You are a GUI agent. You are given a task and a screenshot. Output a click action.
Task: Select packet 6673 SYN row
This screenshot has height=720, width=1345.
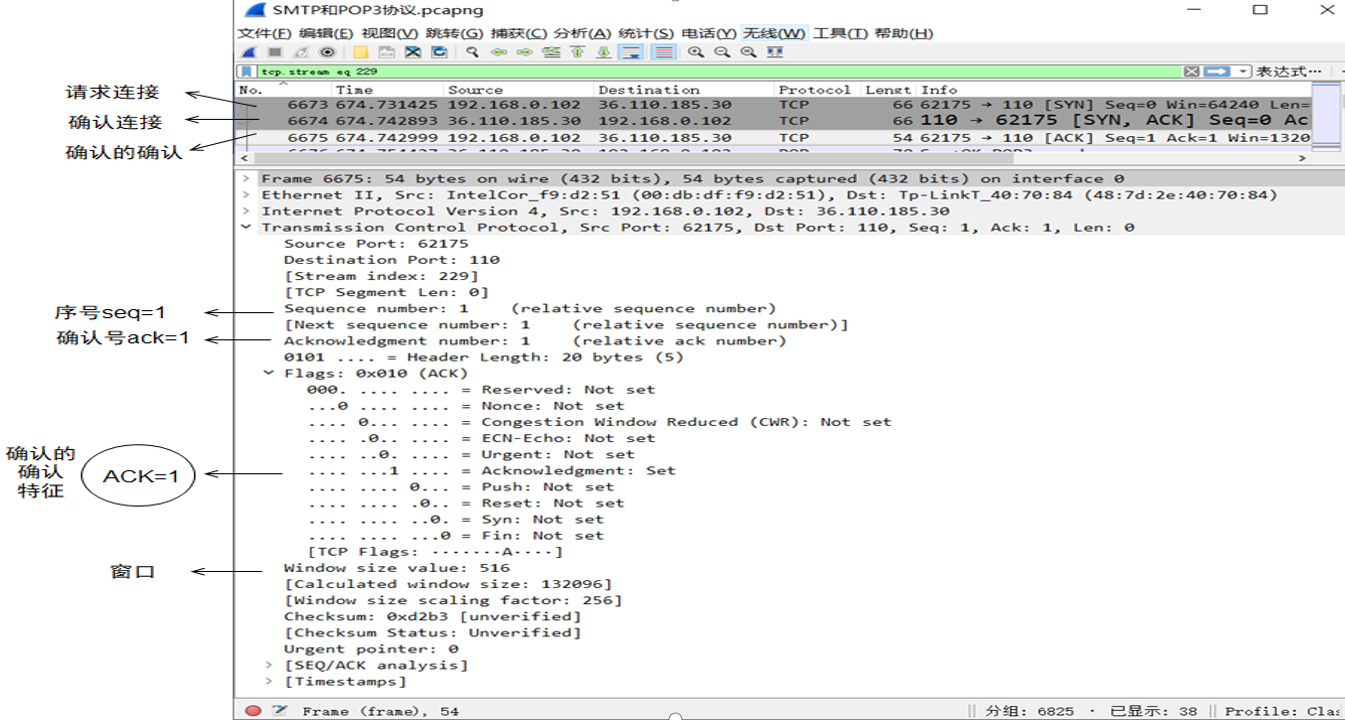[x=774, y=105]
